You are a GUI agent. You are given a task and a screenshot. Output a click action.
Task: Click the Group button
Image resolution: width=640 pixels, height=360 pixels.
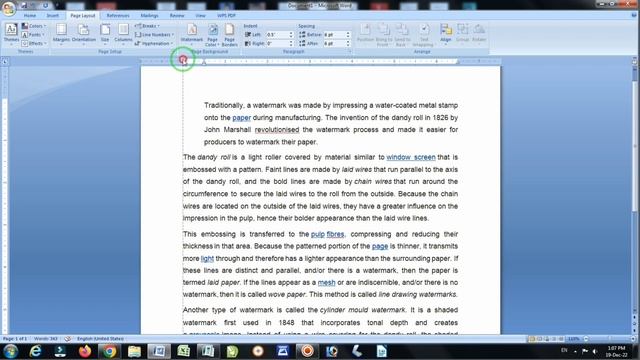(x=462, y=33)
